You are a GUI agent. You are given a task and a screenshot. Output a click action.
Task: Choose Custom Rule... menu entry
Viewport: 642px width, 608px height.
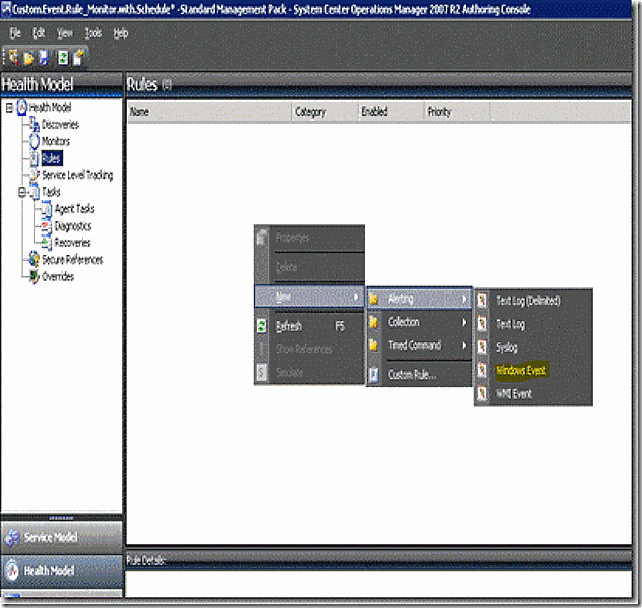(419, 375)
